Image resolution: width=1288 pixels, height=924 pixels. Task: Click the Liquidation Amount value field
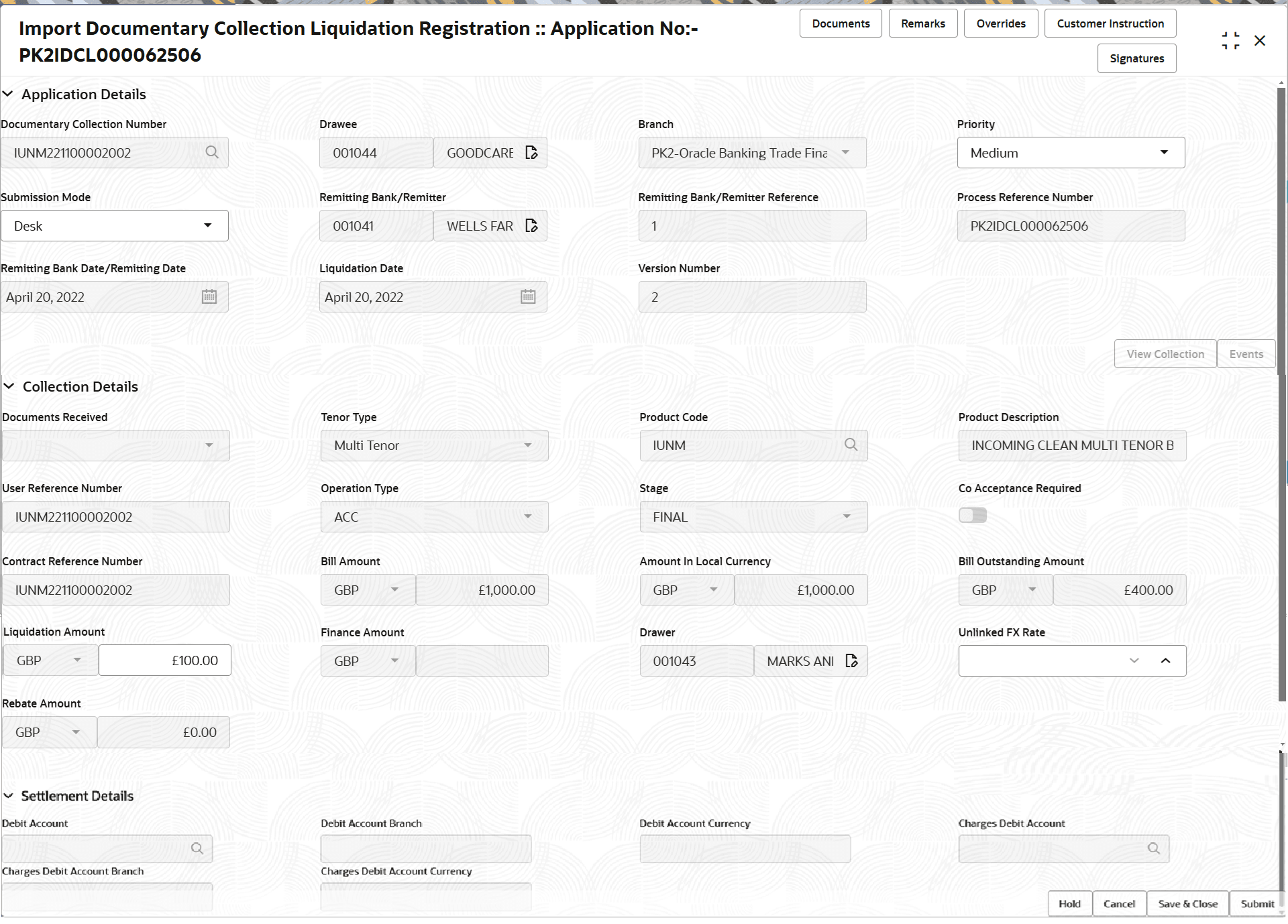[x=164, y=660]
